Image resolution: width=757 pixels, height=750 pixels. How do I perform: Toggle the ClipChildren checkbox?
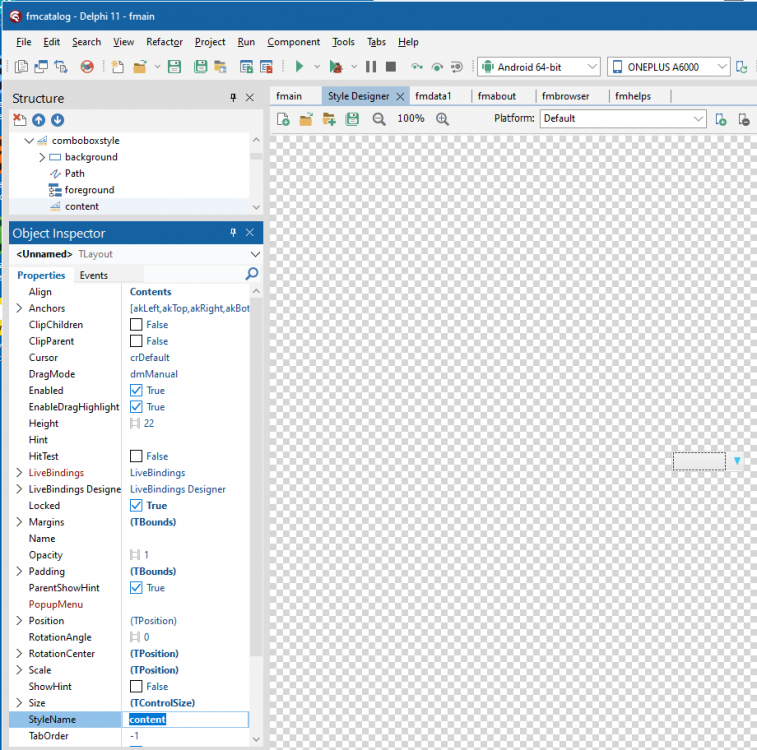coord(136,325)
